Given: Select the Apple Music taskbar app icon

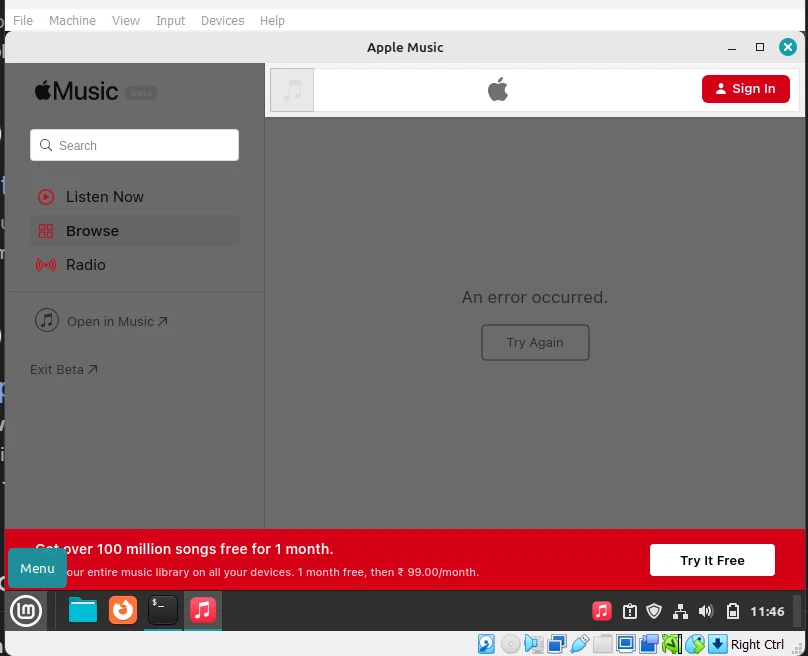Looking at the screenshot, I should (x=203, y=610).
